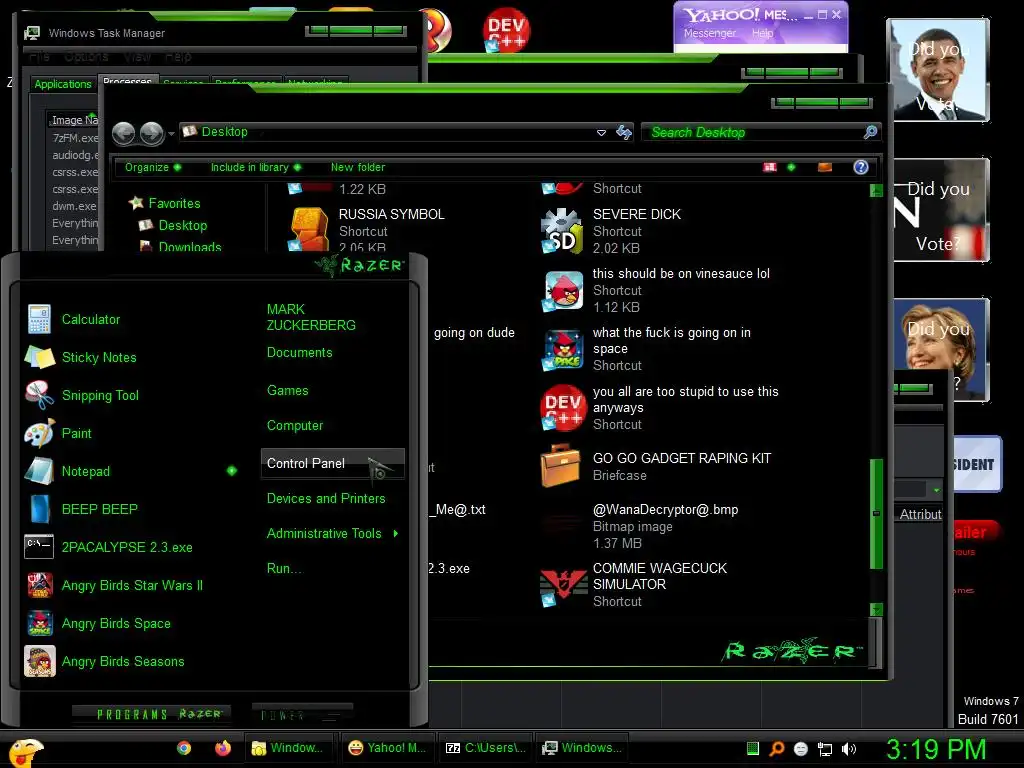Open Angry Birds Seasons from start menu
This screenshot has height=768, width=1024.
pyautogui.click(x=123, y=661)
